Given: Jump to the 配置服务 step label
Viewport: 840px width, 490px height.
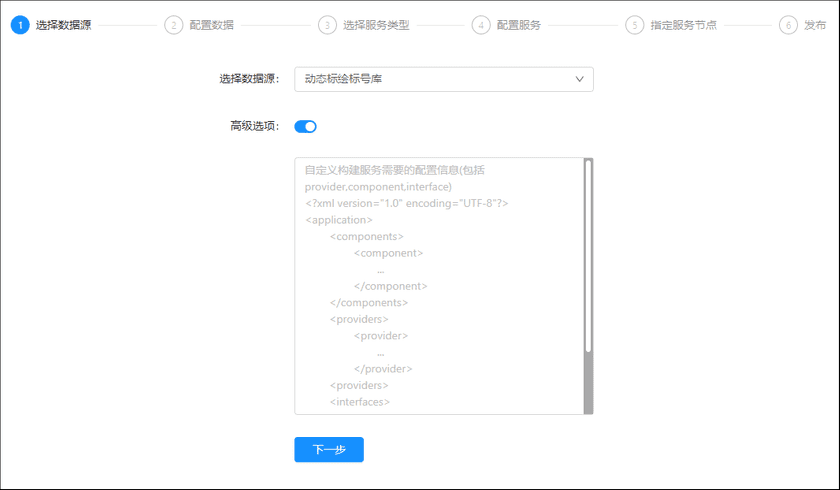Looking at the screenshot, I should tap(519, 25).
